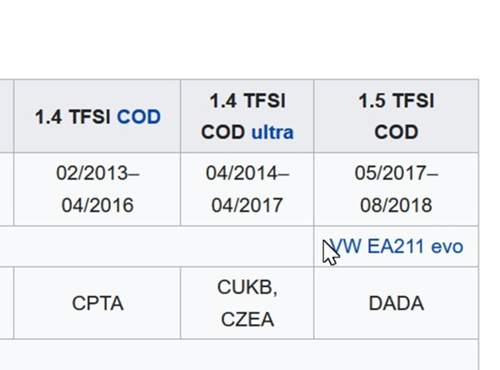Open the VW EA211 evo link
This screenshot has width=500, height=370.
(x=396, y=247)
